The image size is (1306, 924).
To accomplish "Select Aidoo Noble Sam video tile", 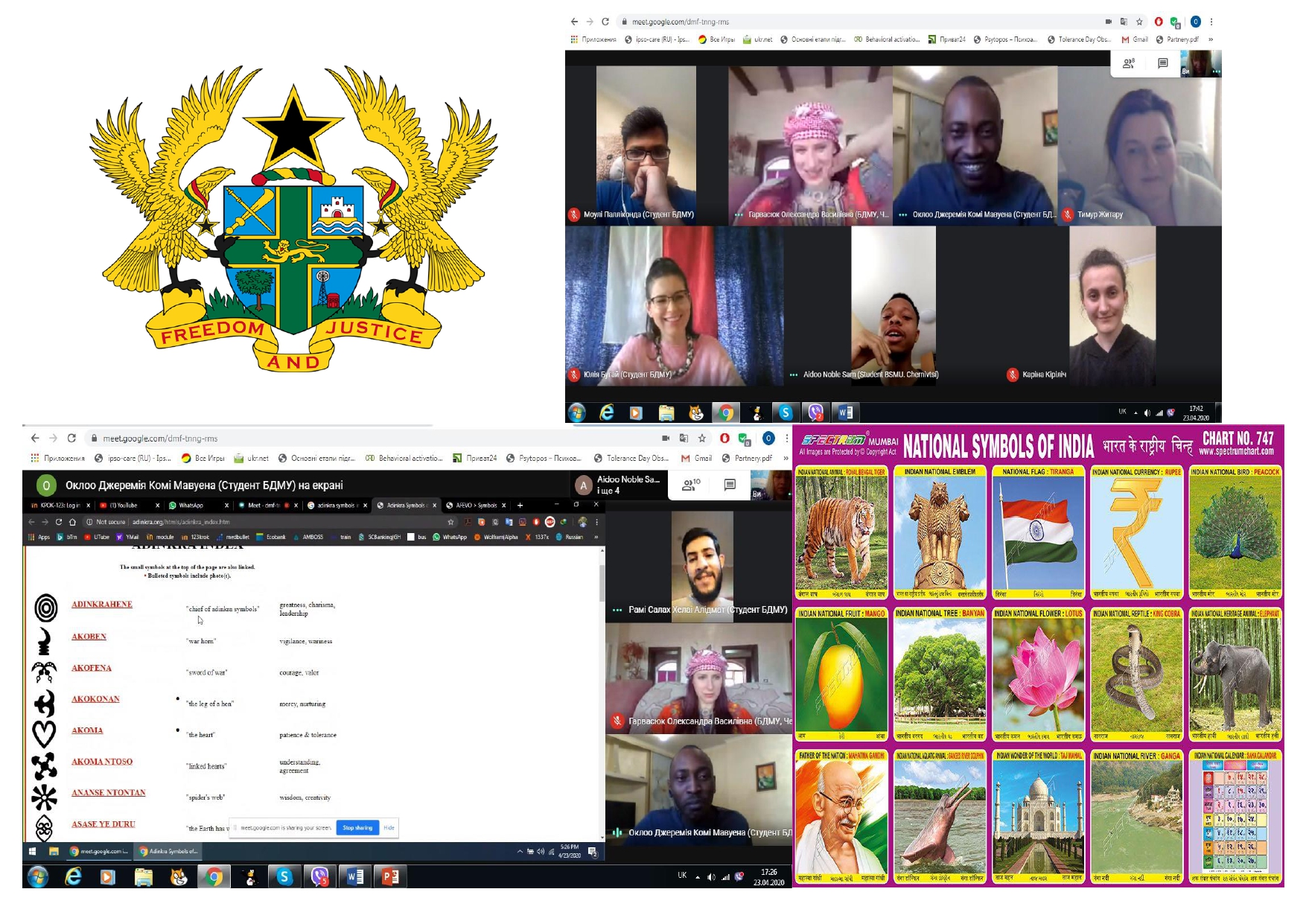I will (894, 306).
